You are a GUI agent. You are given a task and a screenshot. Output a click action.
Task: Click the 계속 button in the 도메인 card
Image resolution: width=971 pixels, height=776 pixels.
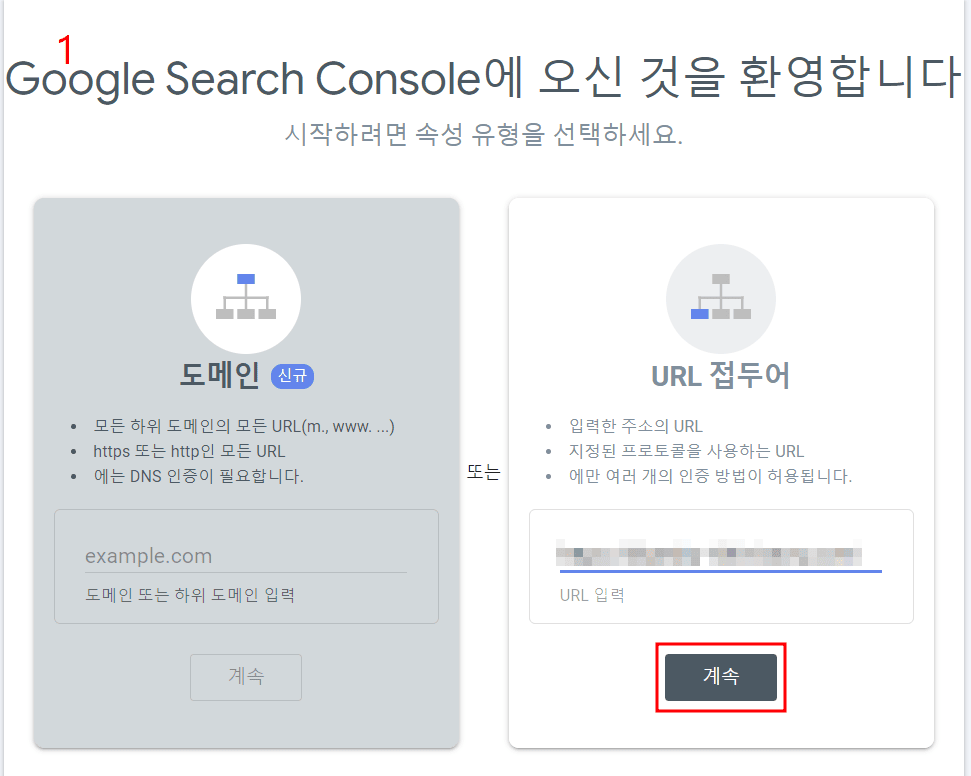click(x=245, y=677)
